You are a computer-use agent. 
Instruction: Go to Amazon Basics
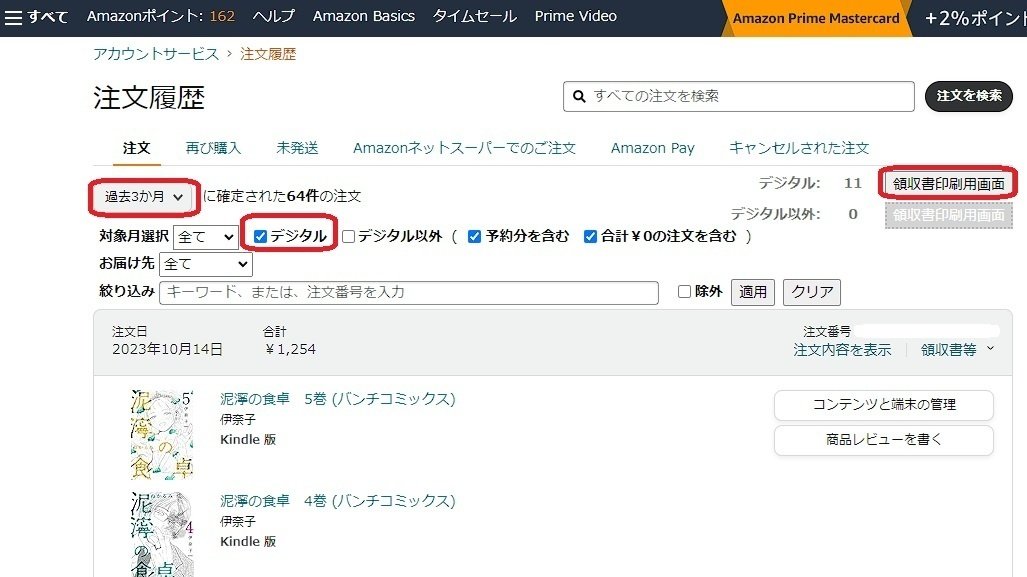tap(364, 16)
